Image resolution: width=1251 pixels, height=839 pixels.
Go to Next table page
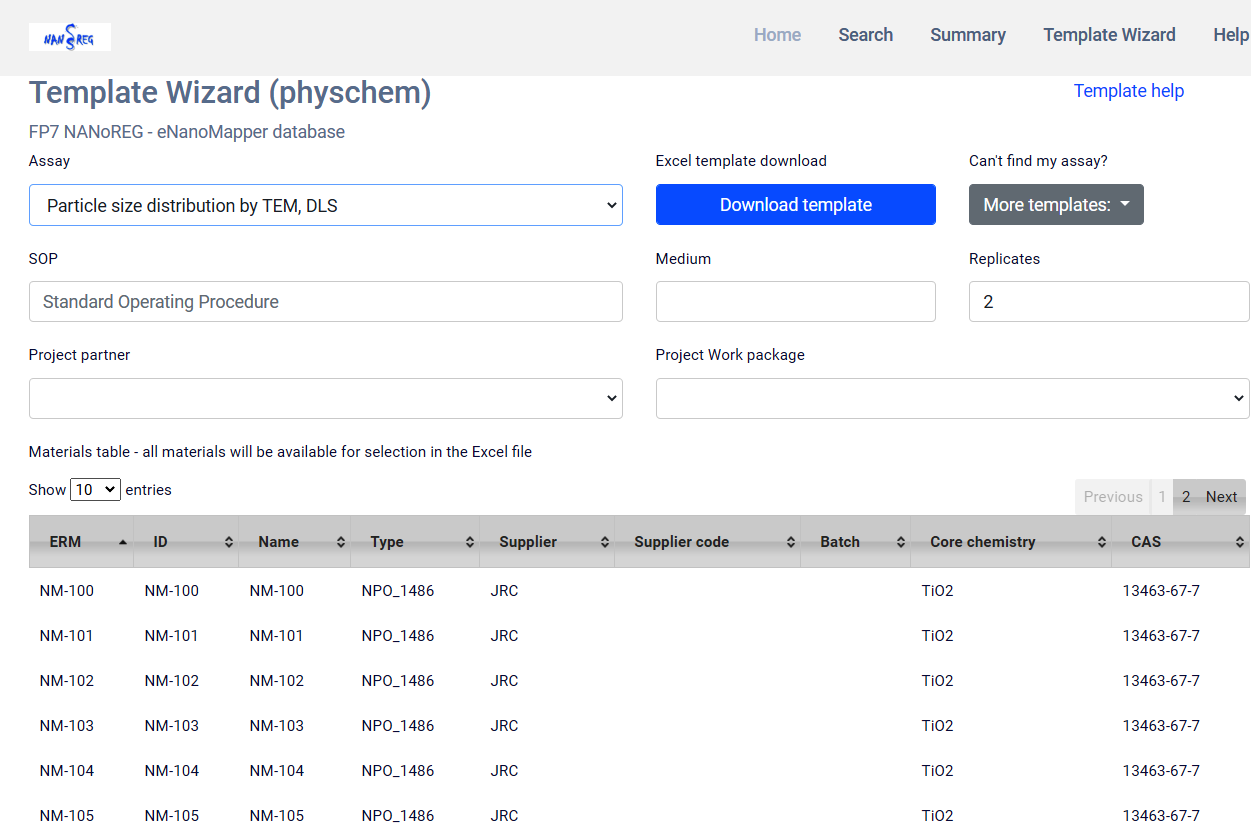point(1221,497)
